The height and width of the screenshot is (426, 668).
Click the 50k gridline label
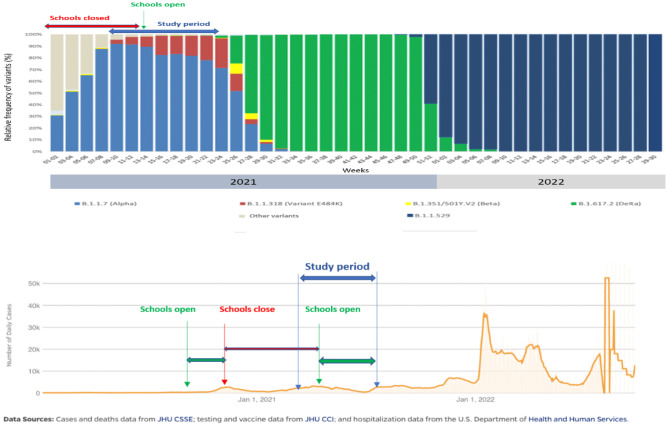pos(34,284)
